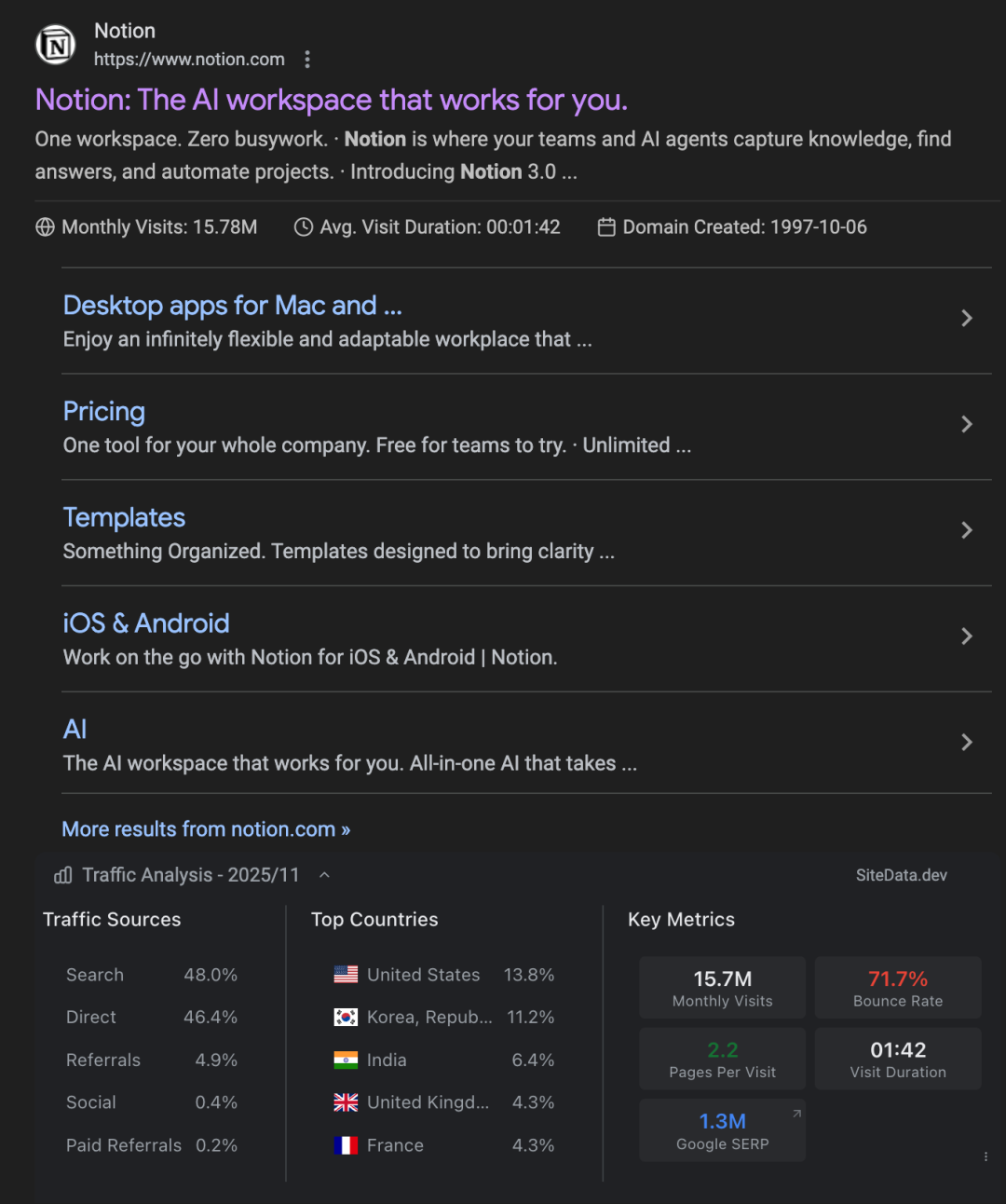Viewport: 1006px width, 1204px height.
Task: Open the three-dot menu beside notion.com URL
Action: point(307,60)
